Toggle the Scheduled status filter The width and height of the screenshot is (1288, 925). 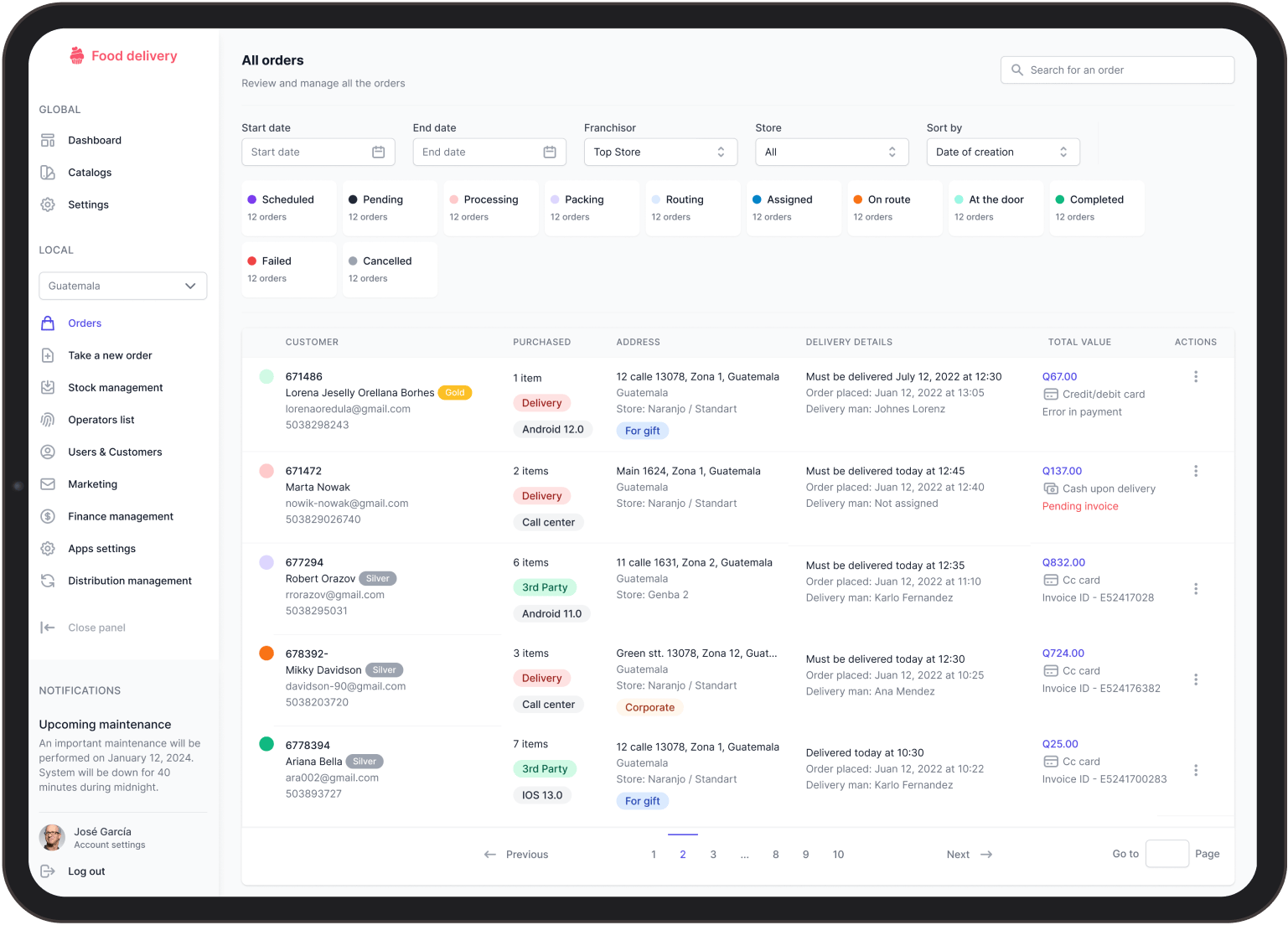click(x=288, y=208)
